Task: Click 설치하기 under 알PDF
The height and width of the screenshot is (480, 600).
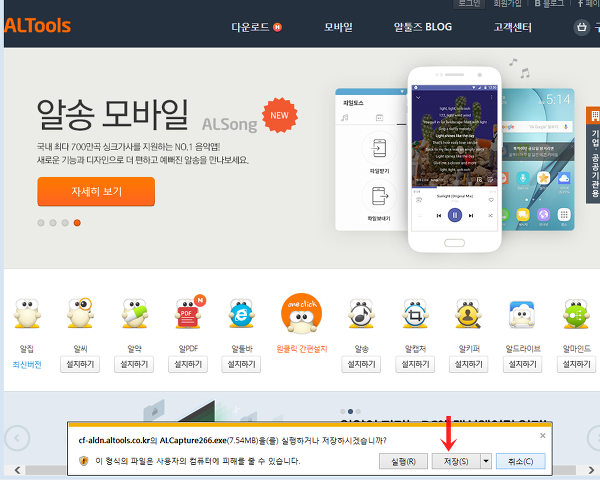Action: pyautogui.click(x=188, y=364)
